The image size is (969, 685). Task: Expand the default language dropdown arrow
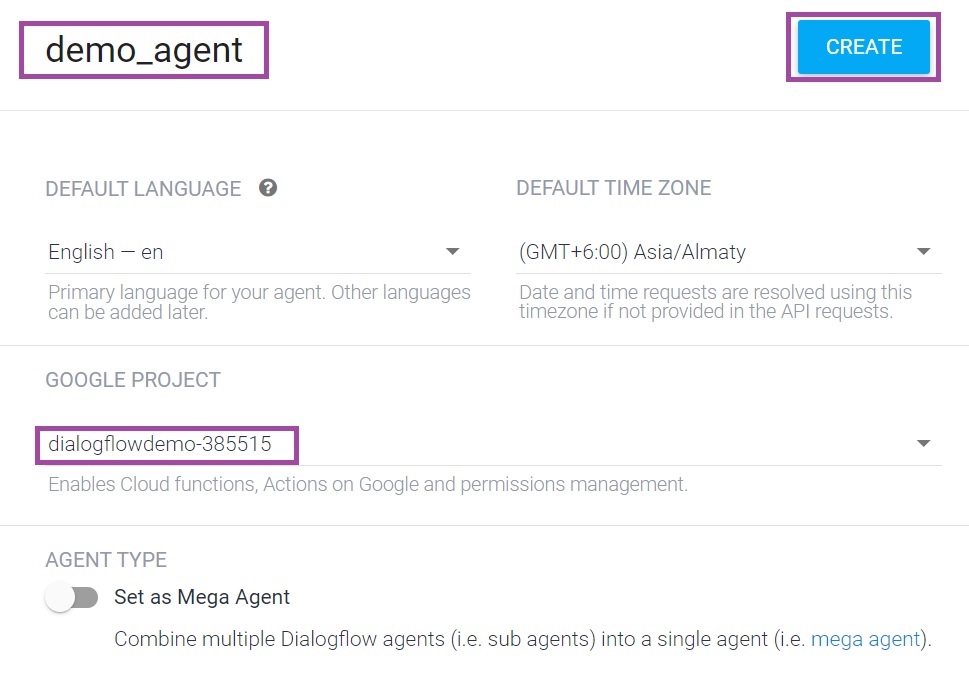coord(452,252)
